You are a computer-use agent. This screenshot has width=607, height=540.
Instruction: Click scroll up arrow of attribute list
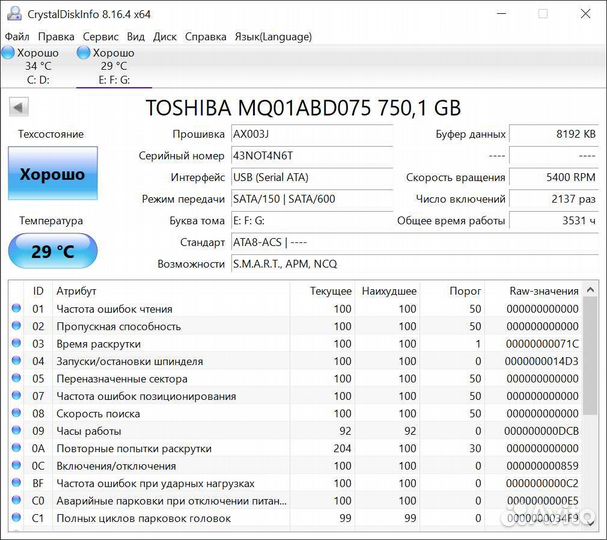pos(590,290)
